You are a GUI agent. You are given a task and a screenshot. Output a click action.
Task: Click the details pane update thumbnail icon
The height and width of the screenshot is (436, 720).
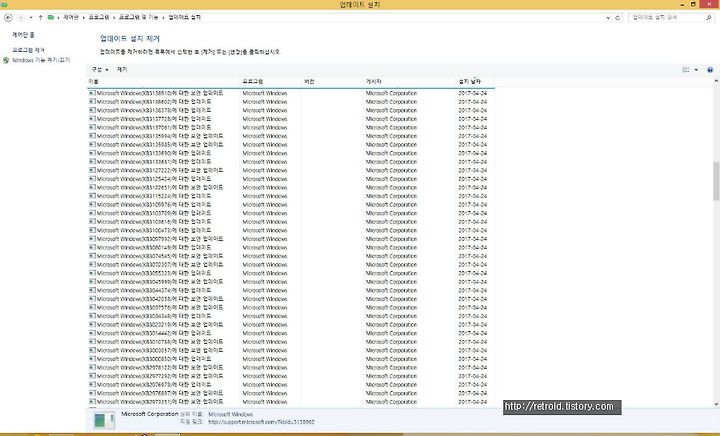point(104,420)
